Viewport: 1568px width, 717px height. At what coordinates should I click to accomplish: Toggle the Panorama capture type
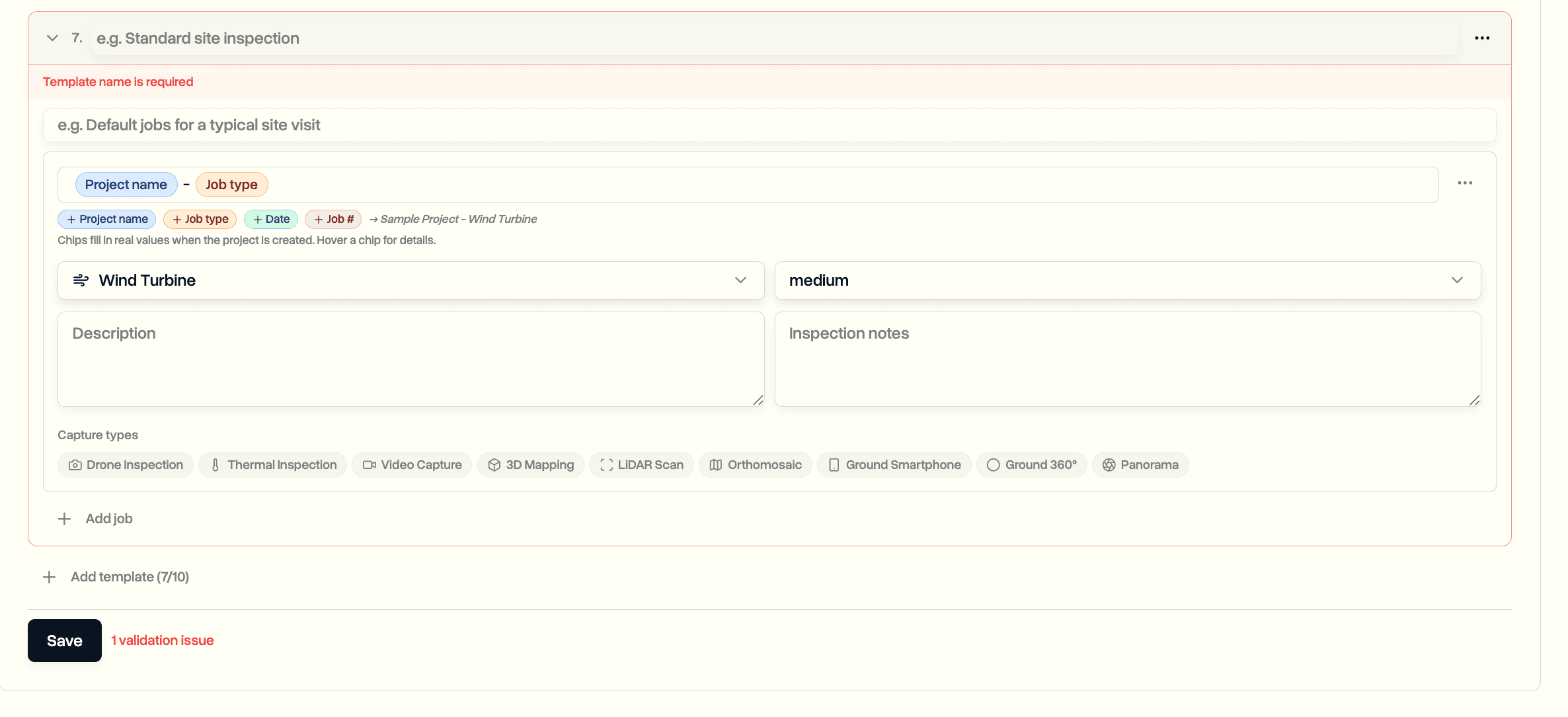point(1140,465)
